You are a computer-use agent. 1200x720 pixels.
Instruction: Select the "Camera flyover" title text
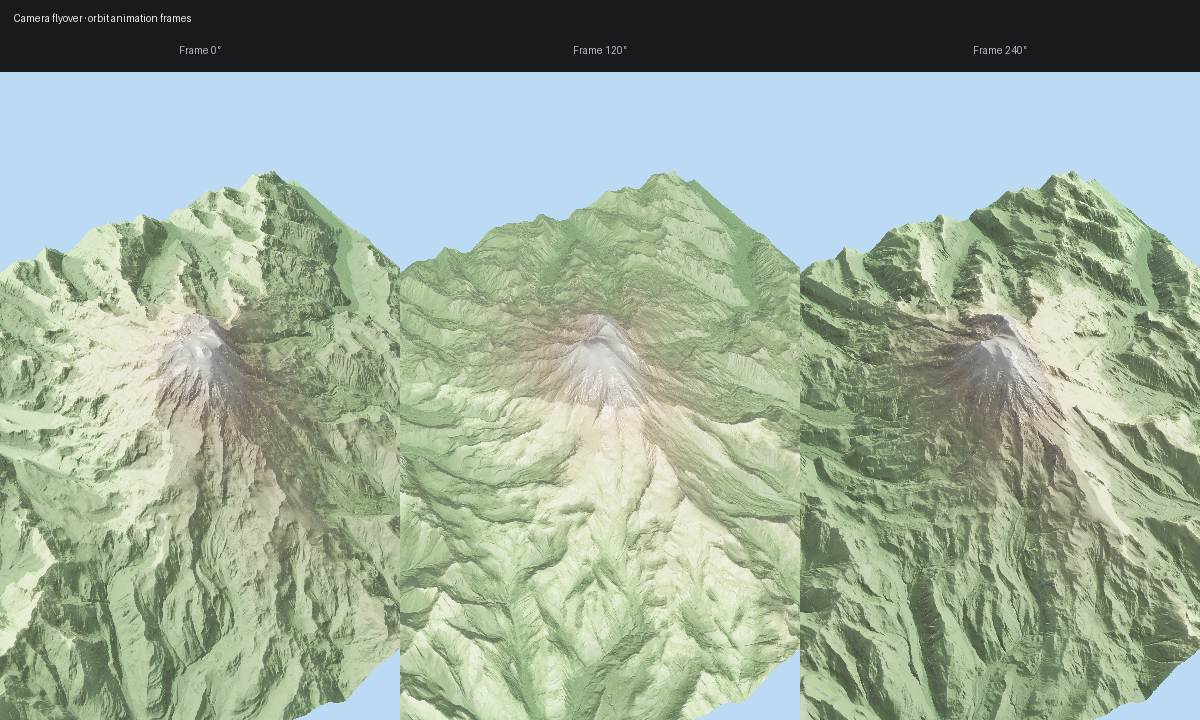47,18
